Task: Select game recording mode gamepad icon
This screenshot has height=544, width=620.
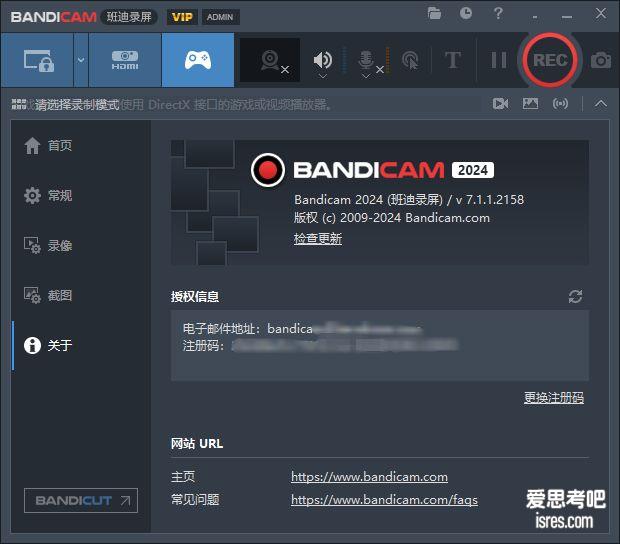Action: pyautogui.click(x=198, y=60)
